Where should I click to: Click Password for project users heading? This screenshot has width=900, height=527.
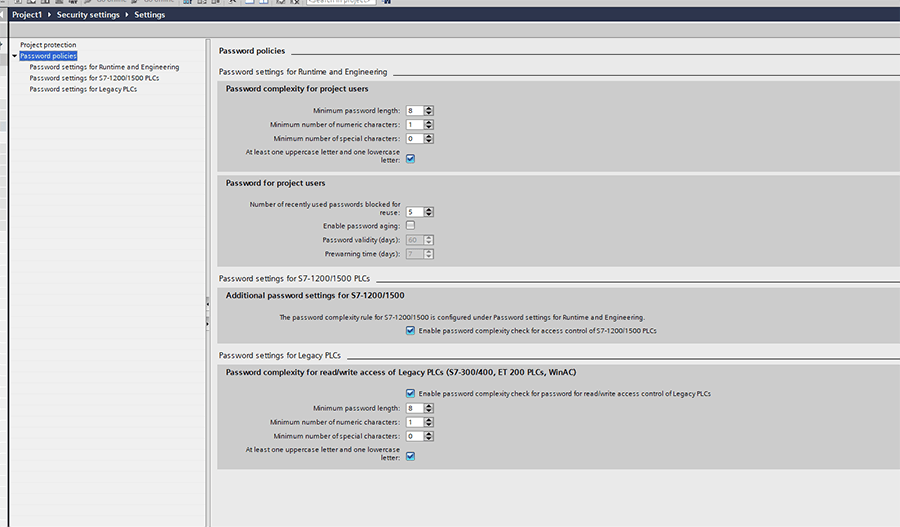[x=276, y=183]
